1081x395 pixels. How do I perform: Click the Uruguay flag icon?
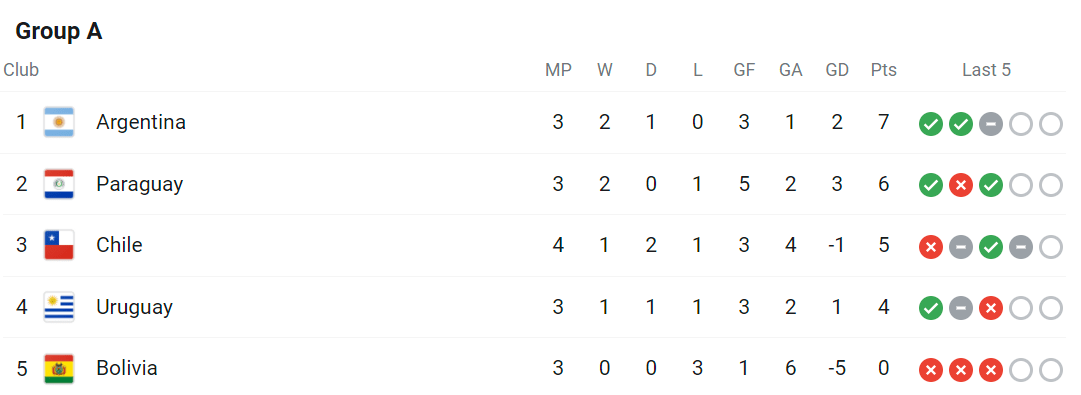pos(59,307)
